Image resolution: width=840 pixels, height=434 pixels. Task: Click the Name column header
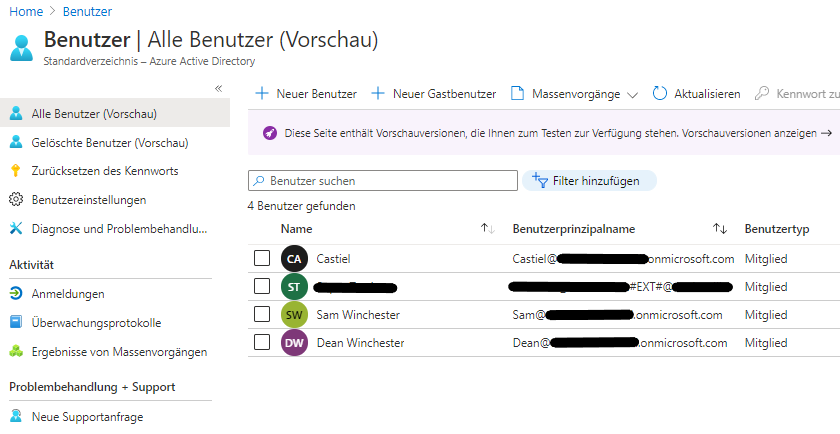click(x=296, y=229)
